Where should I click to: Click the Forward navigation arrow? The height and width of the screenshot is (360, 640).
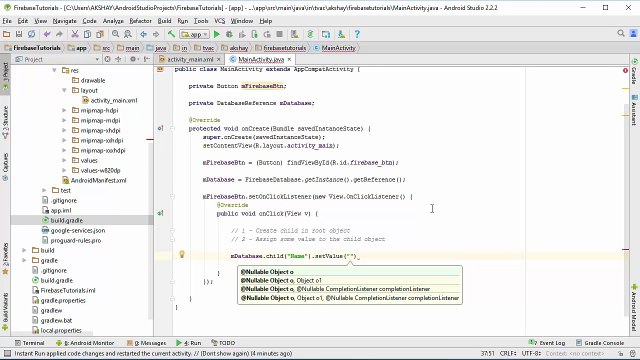(x=156, y=34)
